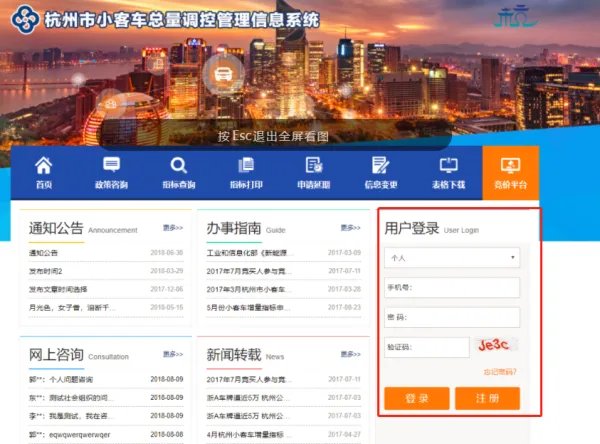Click the green Hangzhou logo at top right
Screen dimensions: 600x444
coord(514,16)
